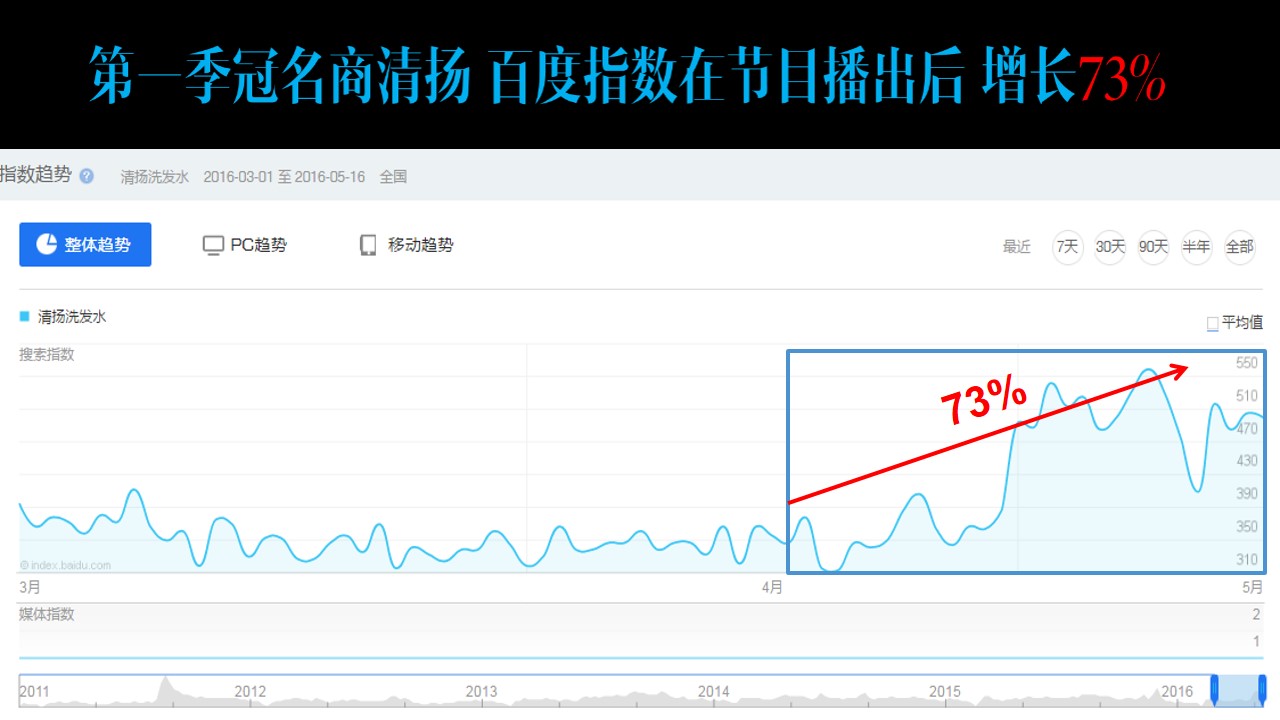Click the 4月 x-axis label

[x=771, y=588]
